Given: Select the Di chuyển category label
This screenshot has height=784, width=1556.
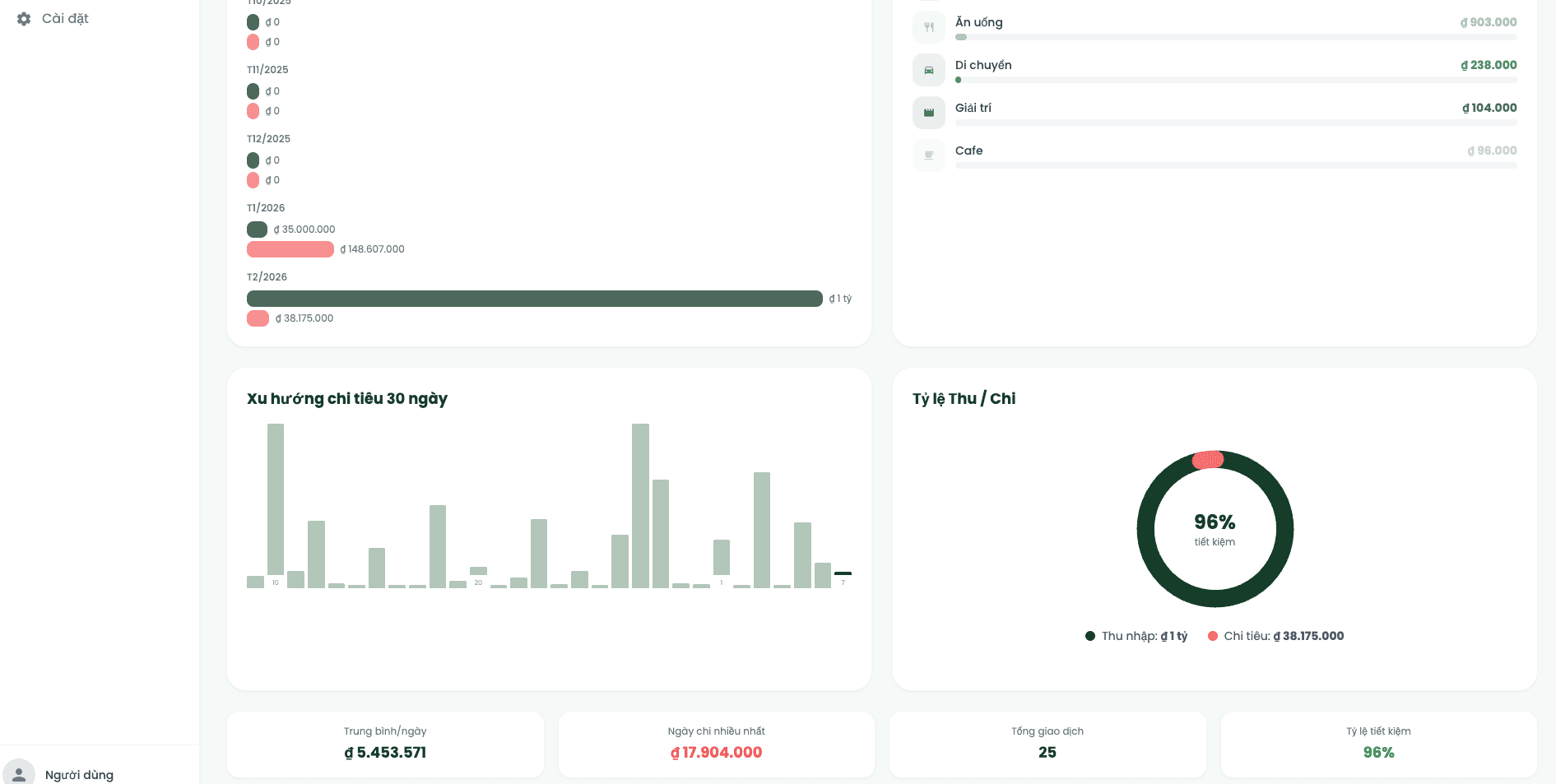Looking at the screenshot, I should pyautogui.click(x=982, y=65).
